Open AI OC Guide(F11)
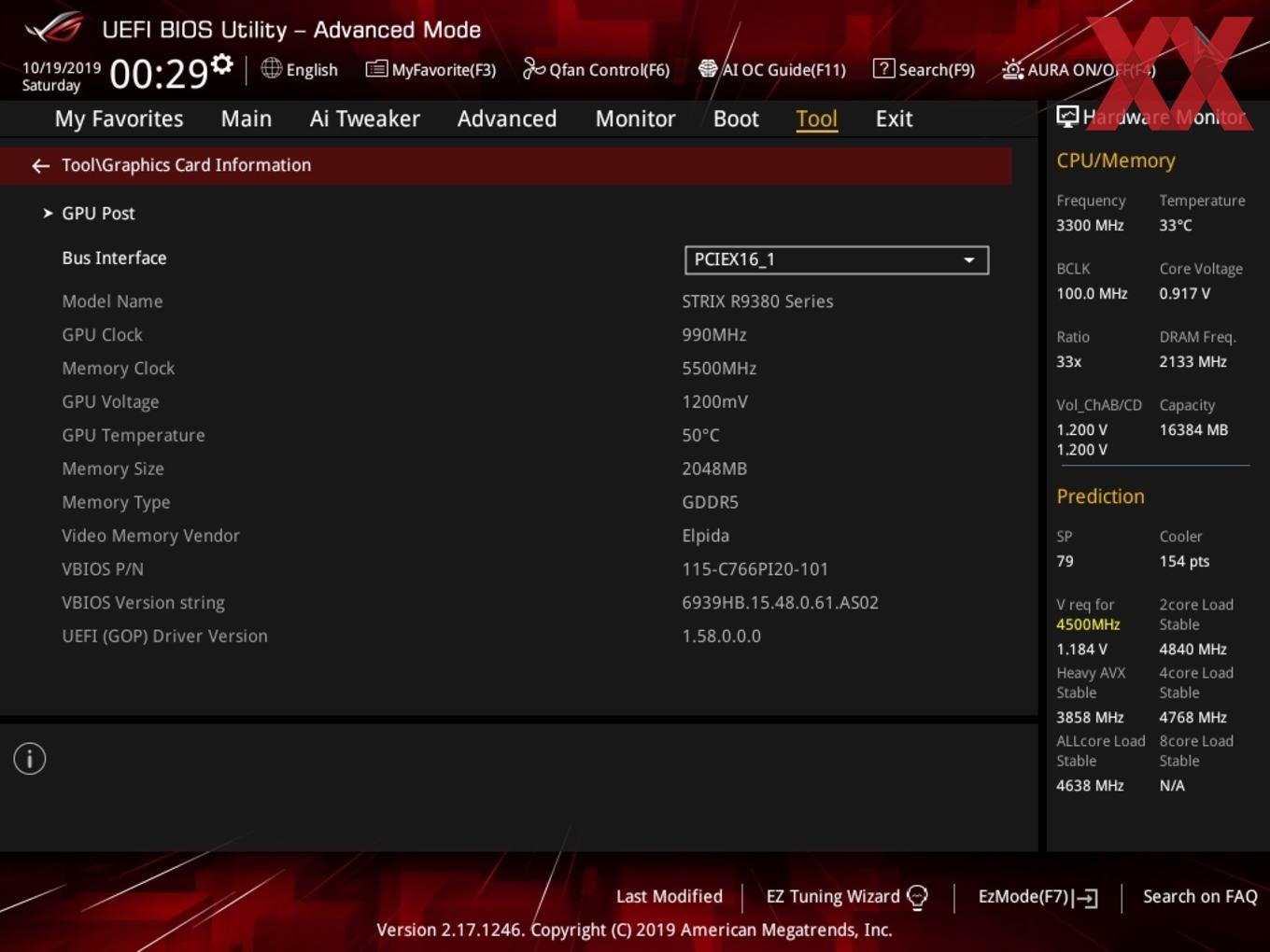Viewport: 1270px width, 952px height. tap(784, 70)
